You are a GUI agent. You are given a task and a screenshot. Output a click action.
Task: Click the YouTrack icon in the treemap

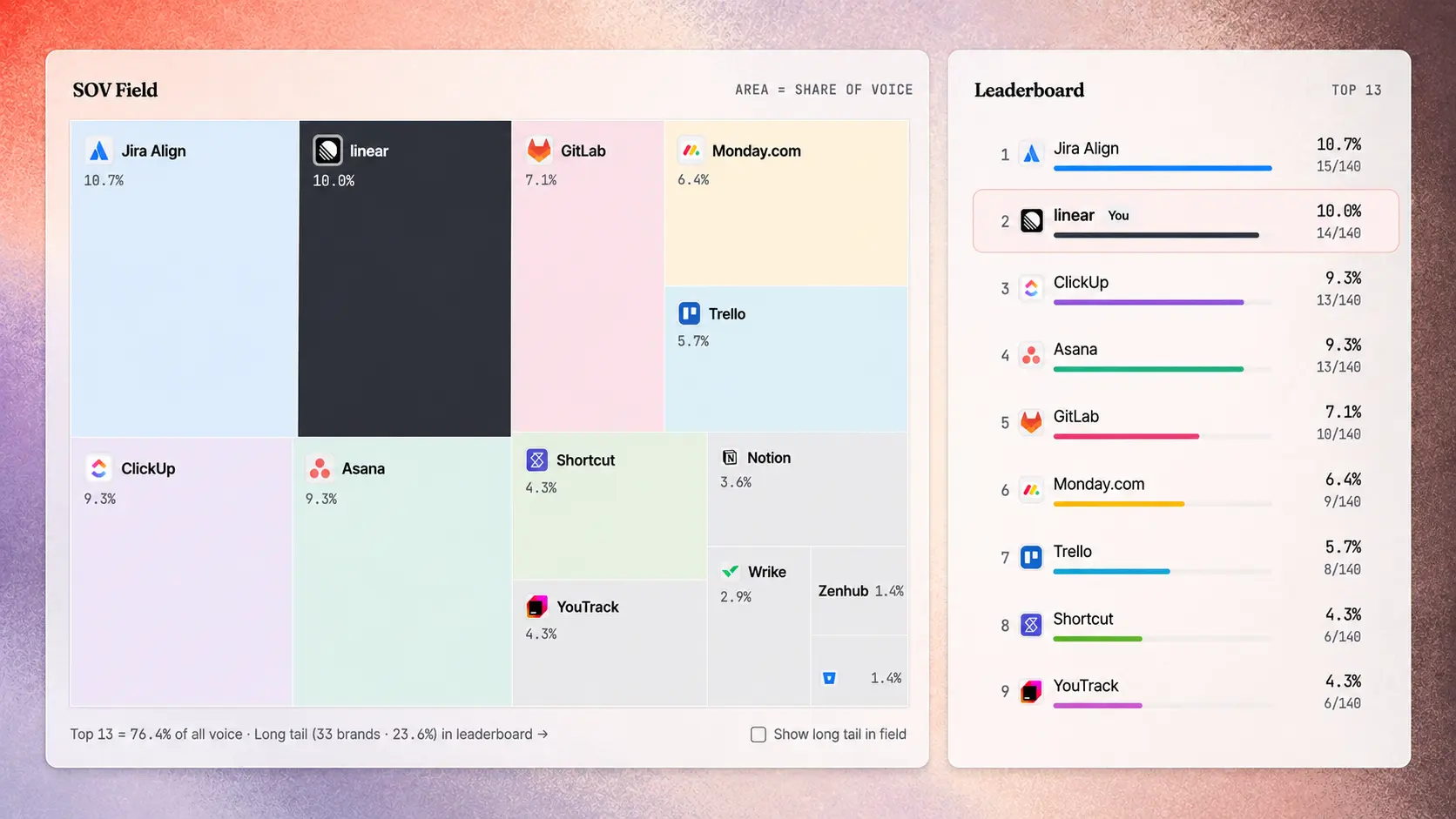tap(537, 607)
